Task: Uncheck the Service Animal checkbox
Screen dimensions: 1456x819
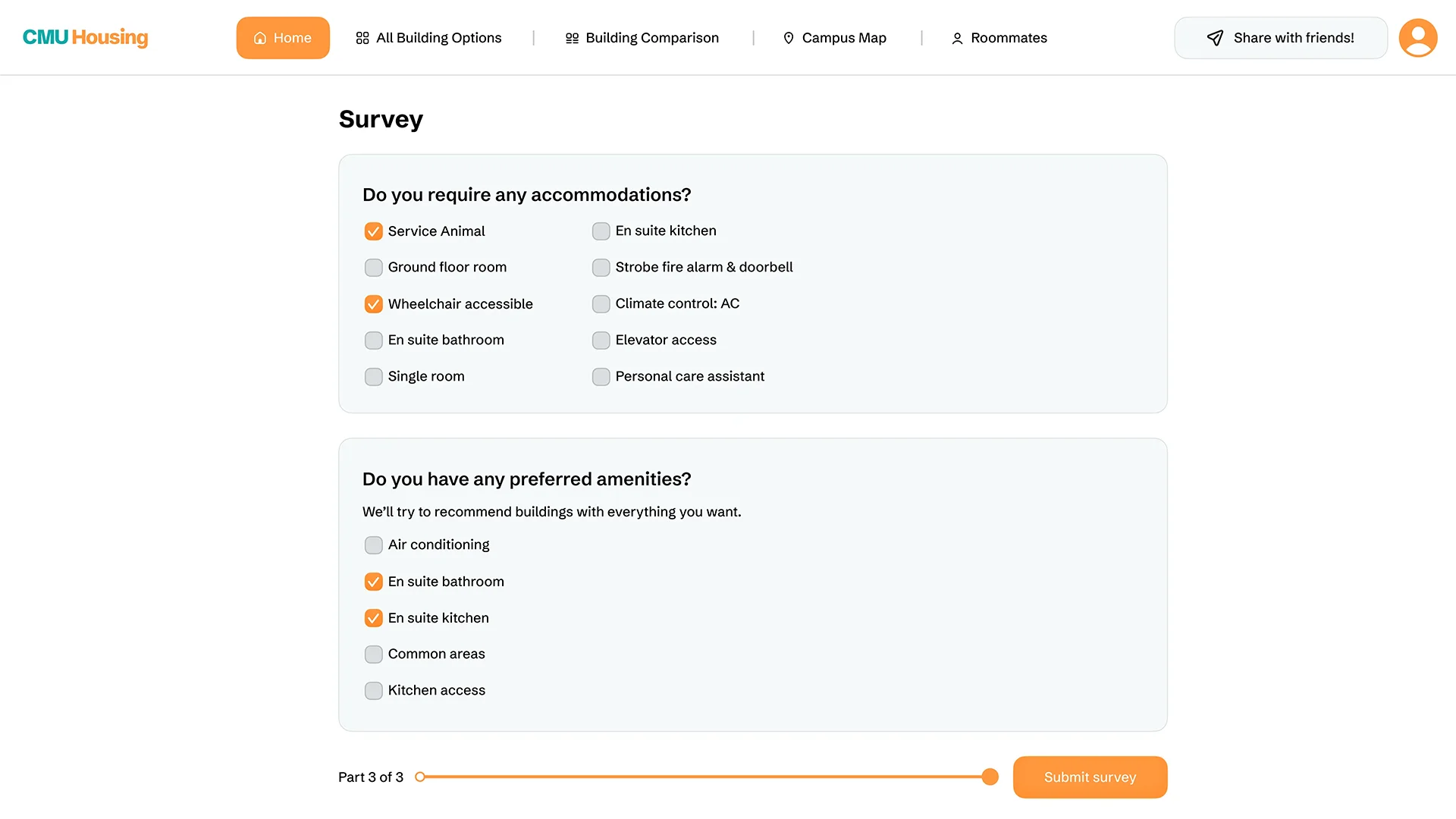Action: tap(373, 231)
